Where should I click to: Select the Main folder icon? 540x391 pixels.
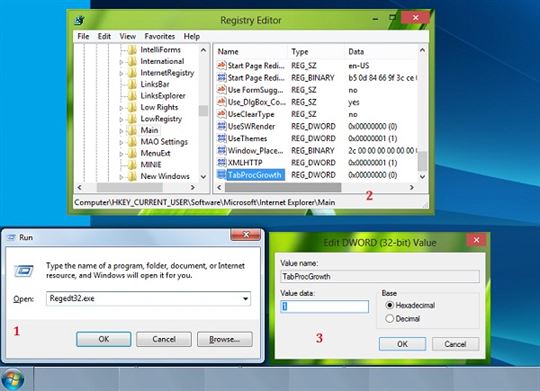(132, 130)
